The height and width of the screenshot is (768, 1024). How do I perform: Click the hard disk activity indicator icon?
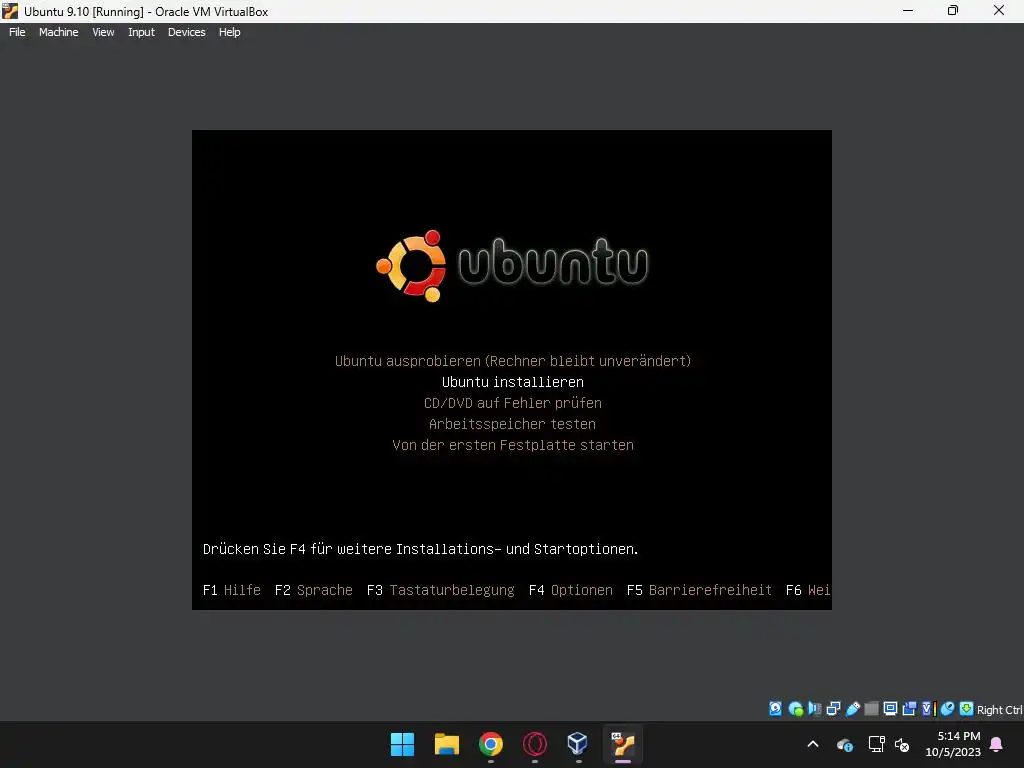pyautogui.click(x=775, y=709)
